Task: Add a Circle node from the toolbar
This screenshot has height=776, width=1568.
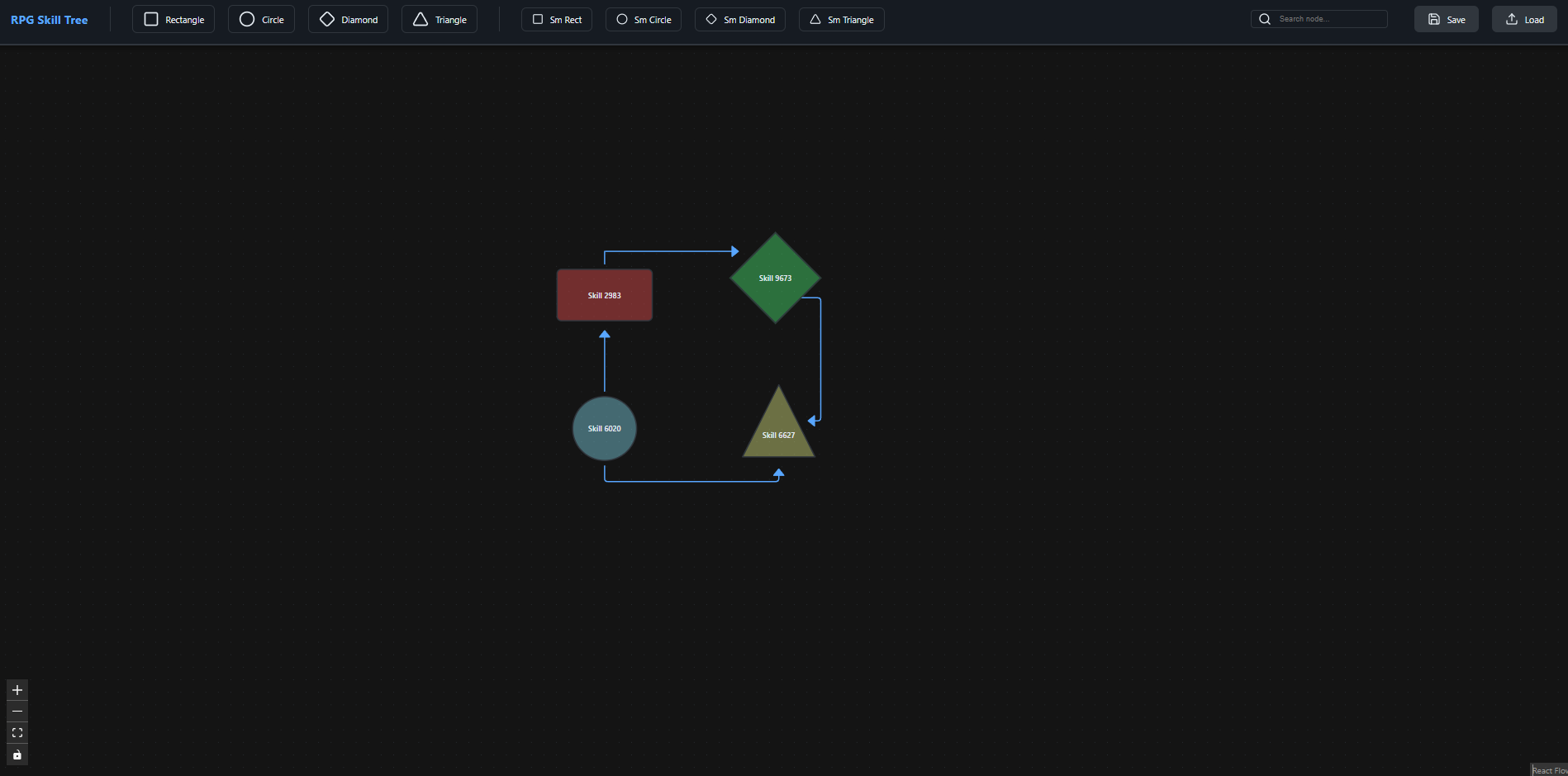Action: click(261, 19)
